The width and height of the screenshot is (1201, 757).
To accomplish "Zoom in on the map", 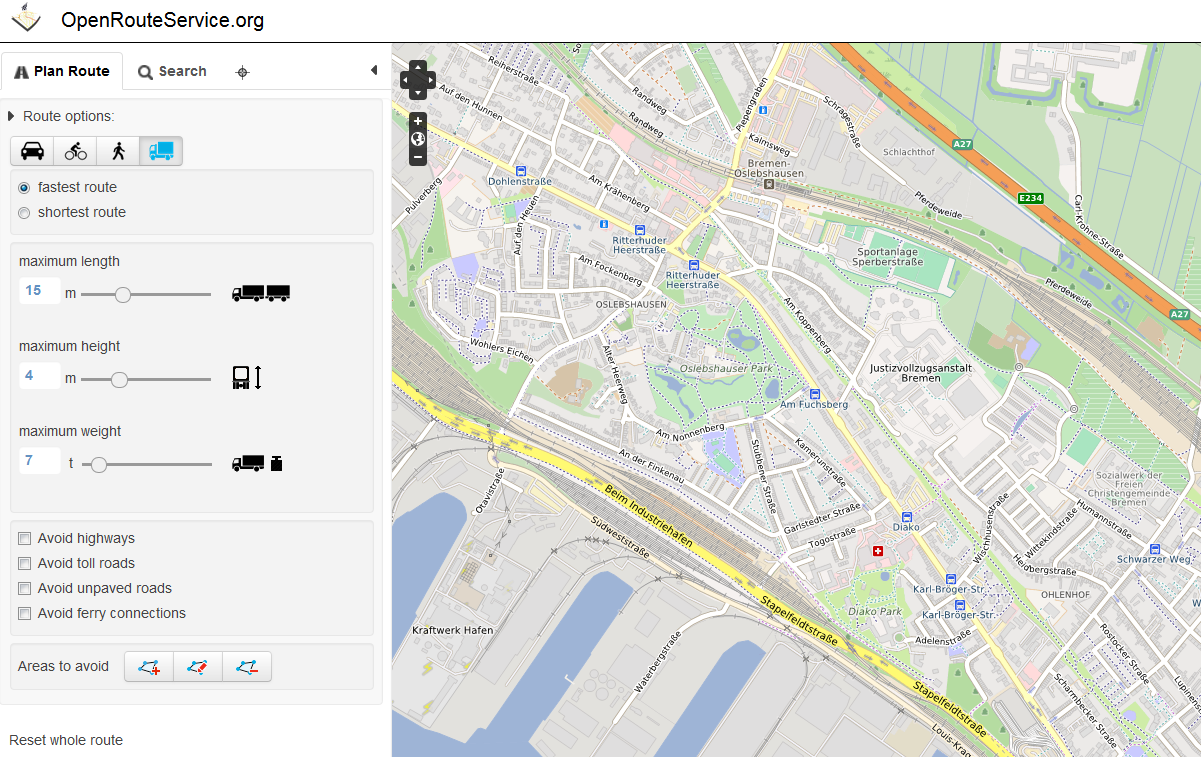I will 418,121.
